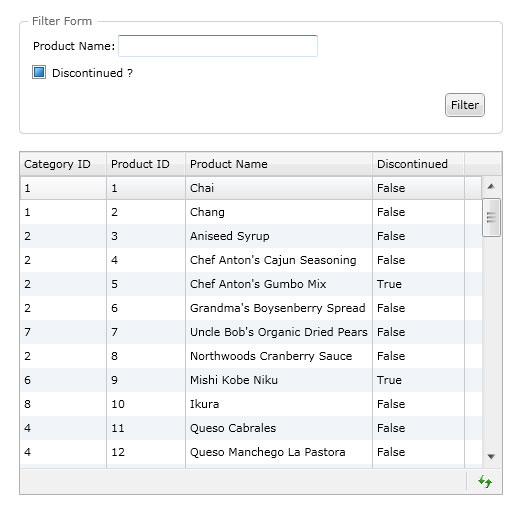Select the Queso Cabrales row
This screenshot has width=524, height=519.
(251, 428)
